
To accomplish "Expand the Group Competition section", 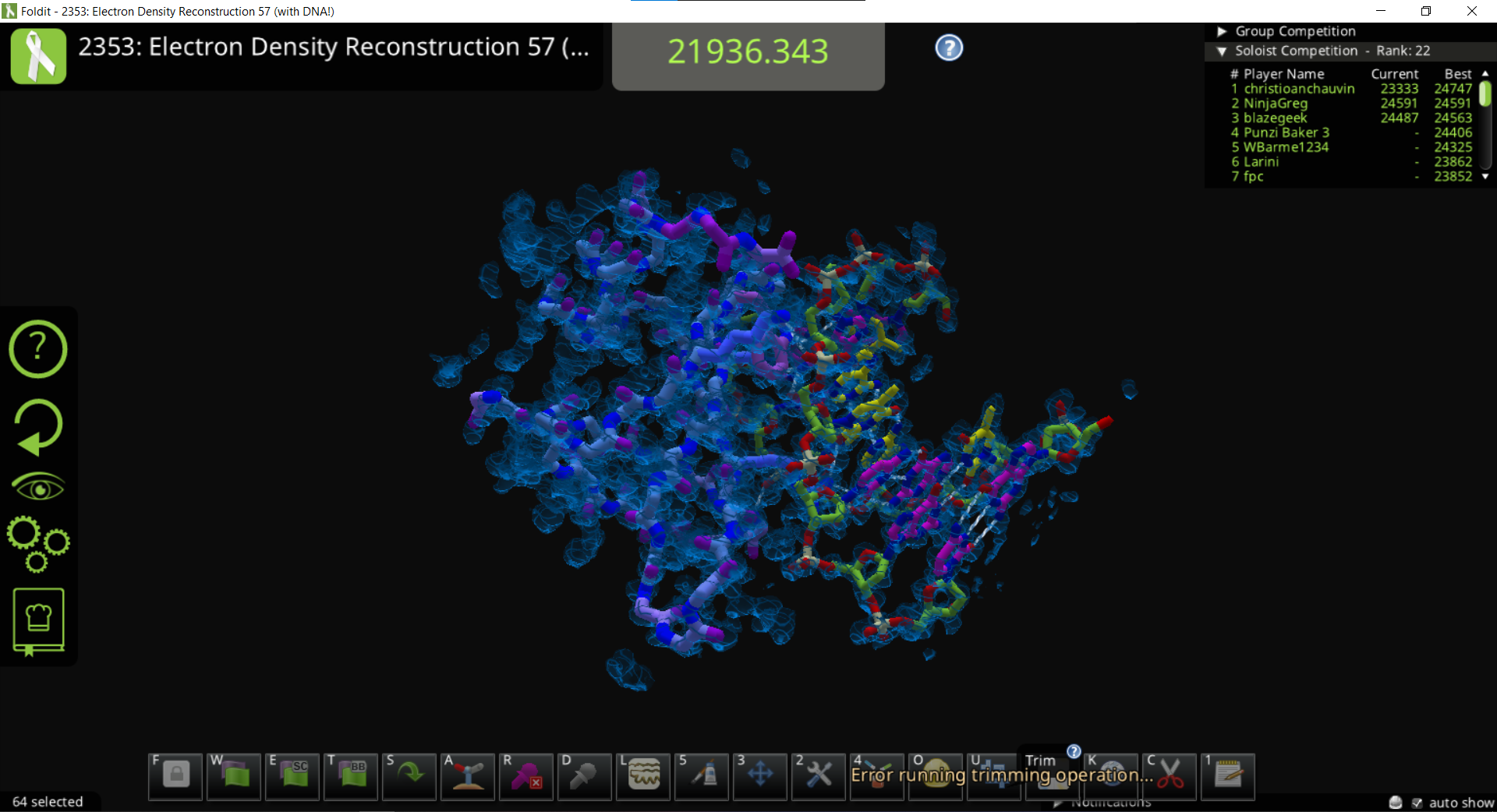I will click(x=1222, y=31).
